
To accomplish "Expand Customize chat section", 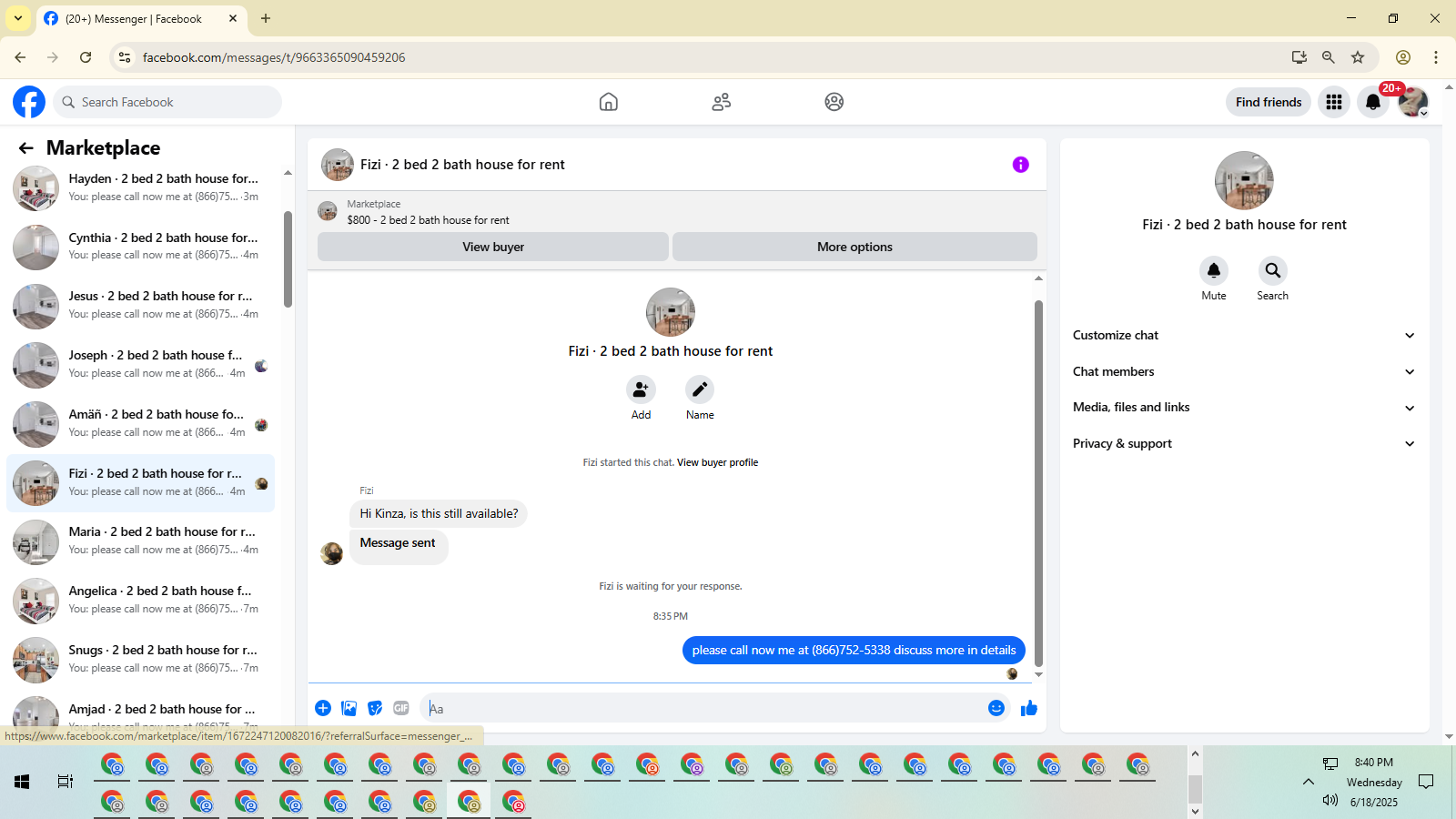I will click(1244, 336).
